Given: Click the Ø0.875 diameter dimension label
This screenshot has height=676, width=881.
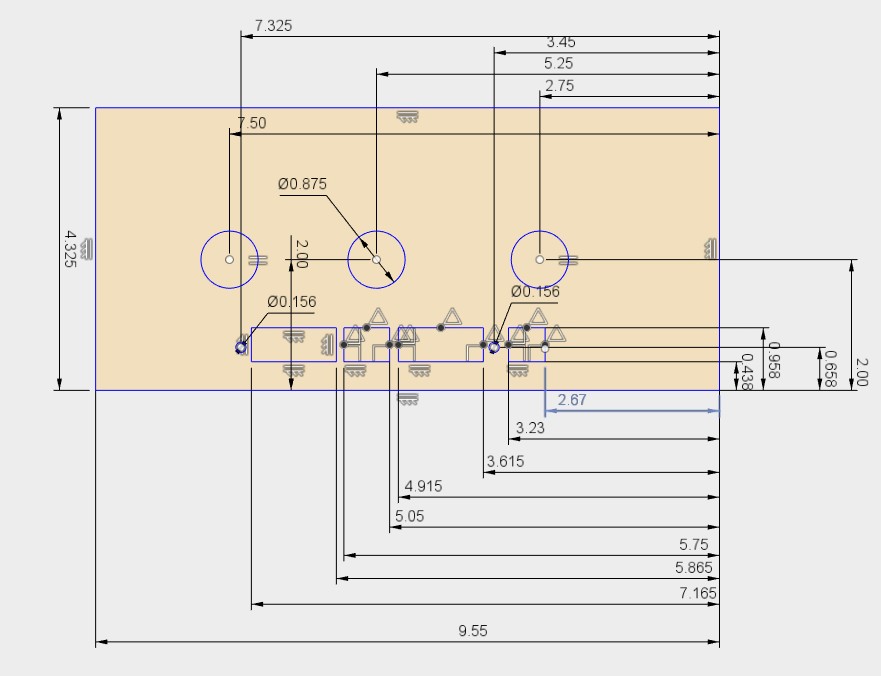Looking at the screenshot, I should click(x=303, y=184).
